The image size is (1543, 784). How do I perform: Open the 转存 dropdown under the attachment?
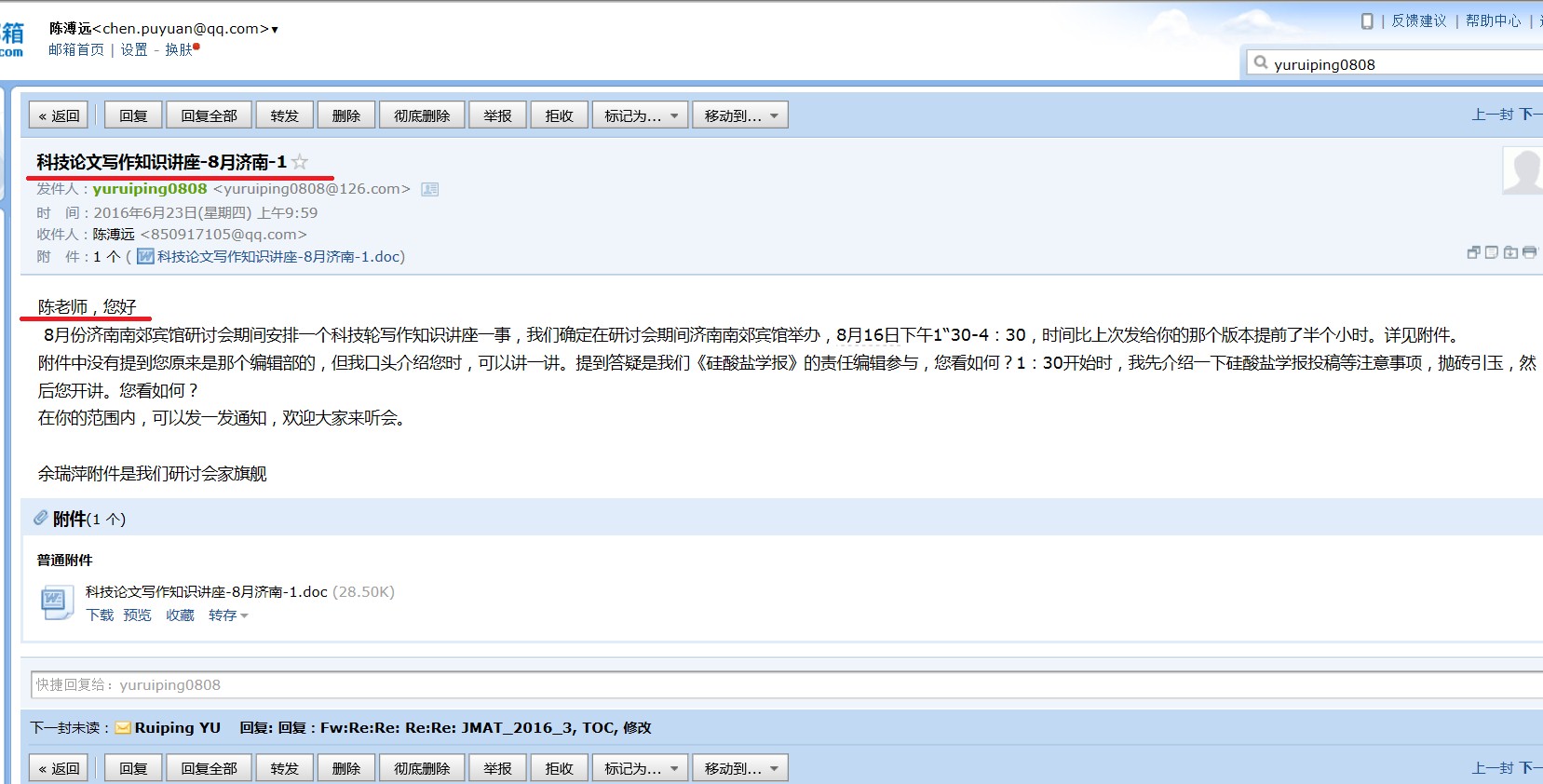tap(228, 615)
